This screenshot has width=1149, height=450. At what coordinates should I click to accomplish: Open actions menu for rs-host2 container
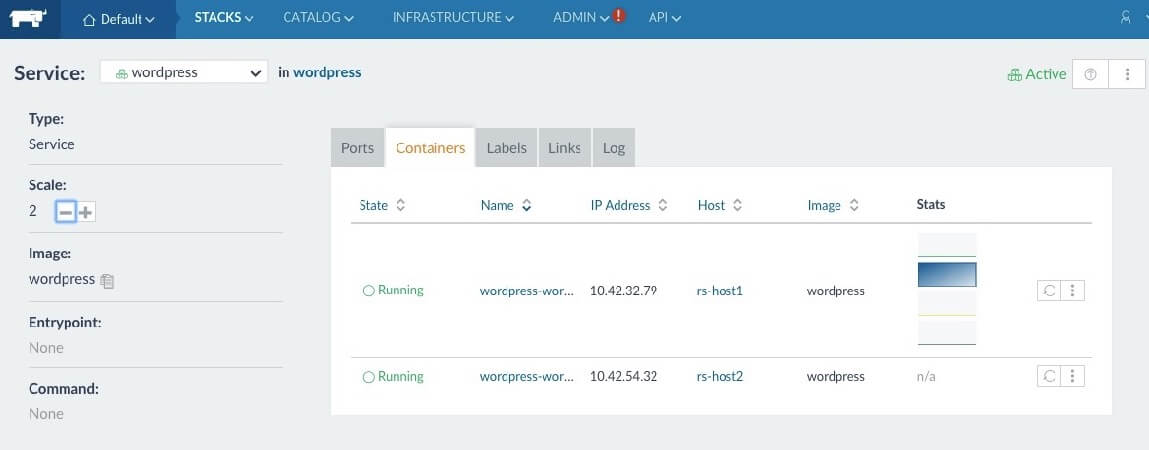pyautogui.click(x=1072, y=376)
